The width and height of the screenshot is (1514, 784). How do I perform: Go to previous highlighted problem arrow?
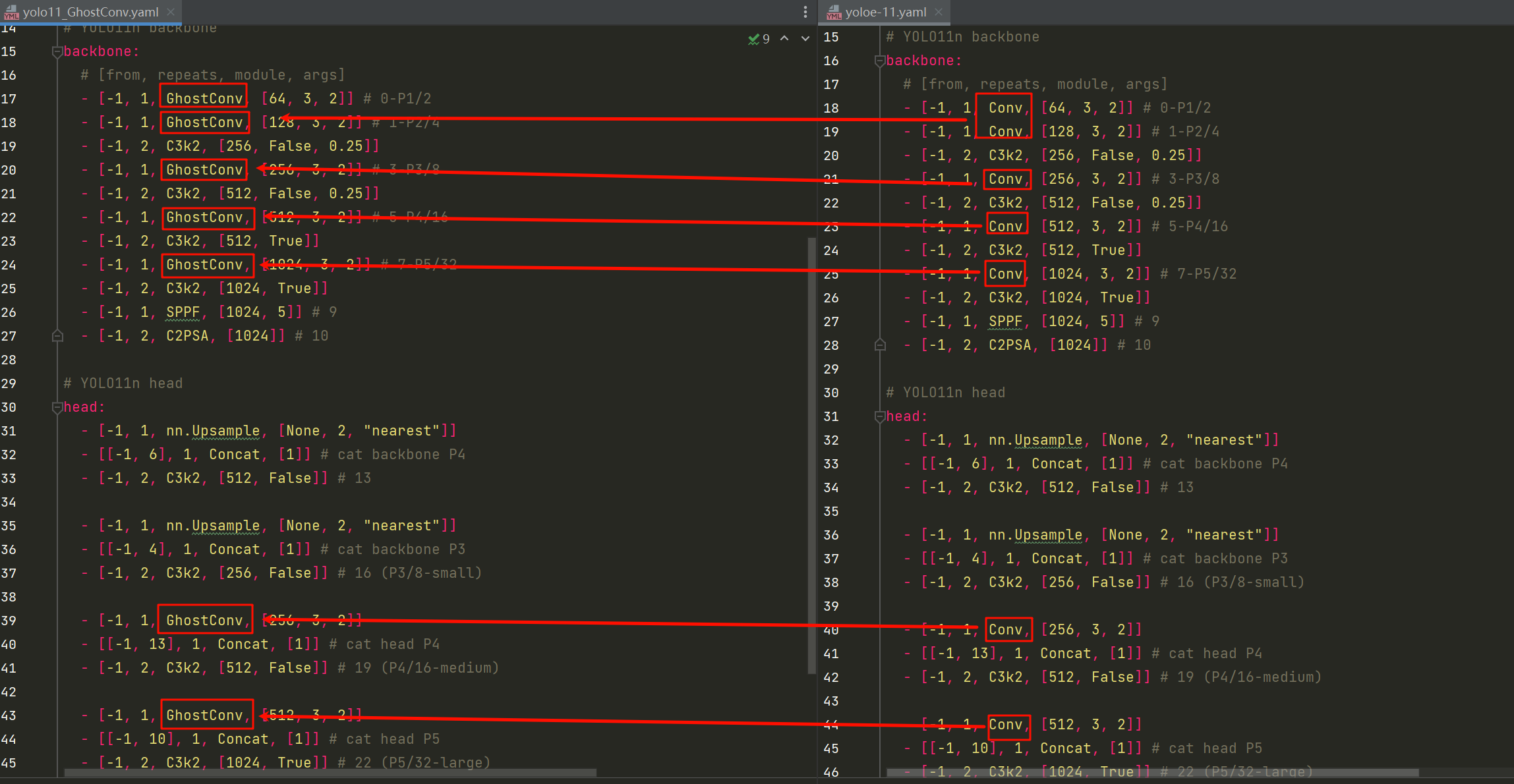coord(784,38)
